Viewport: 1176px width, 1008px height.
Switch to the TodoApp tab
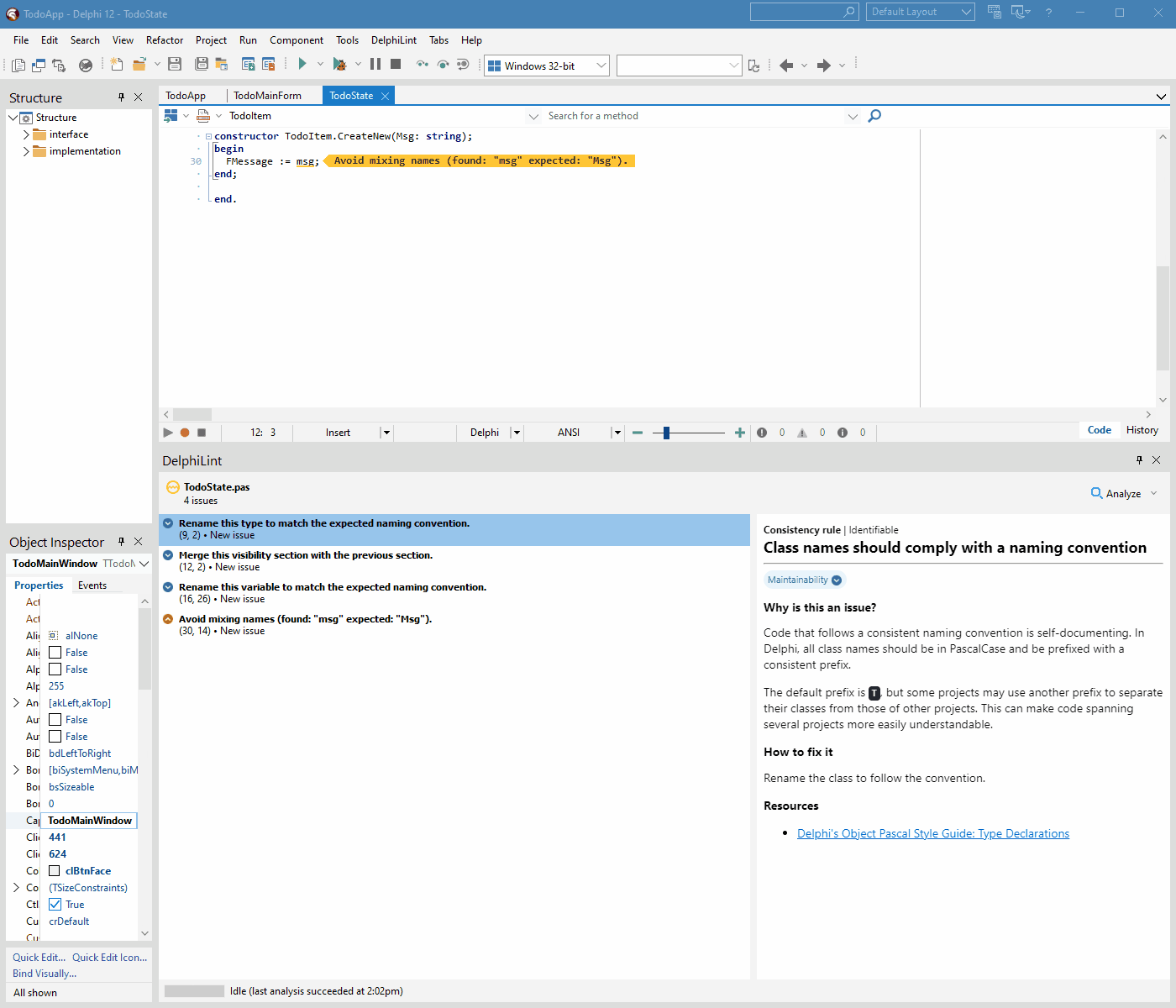pos(186,96)
